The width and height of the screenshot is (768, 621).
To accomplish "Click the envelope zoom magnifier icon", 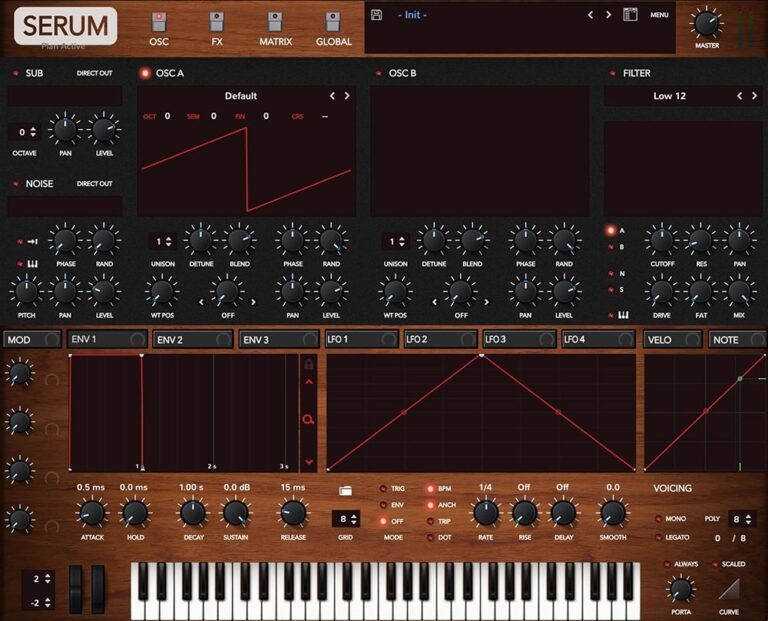I will coord(309,420).
